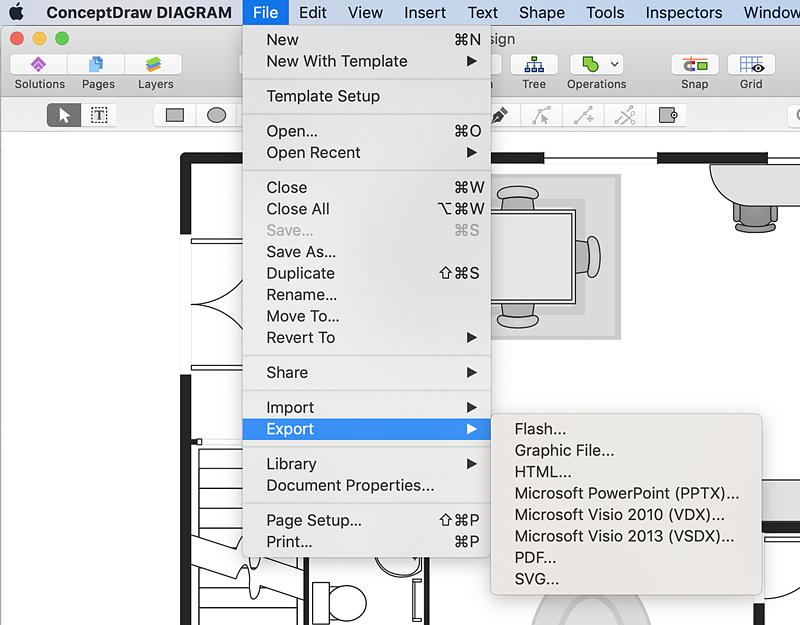Choose Move To...
This screenshot has height=625, width=800.
[x=366, y=316]
